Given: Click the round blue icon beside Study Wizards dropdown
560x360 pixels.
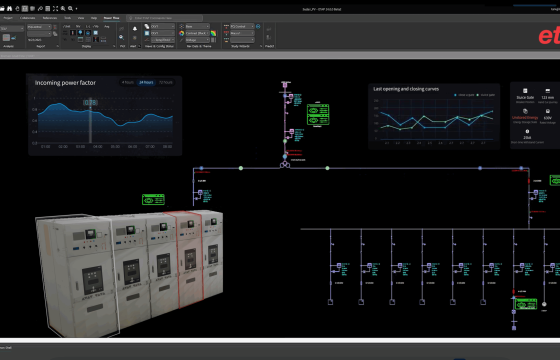Looking at the screenshot, I should click(258, 26).
